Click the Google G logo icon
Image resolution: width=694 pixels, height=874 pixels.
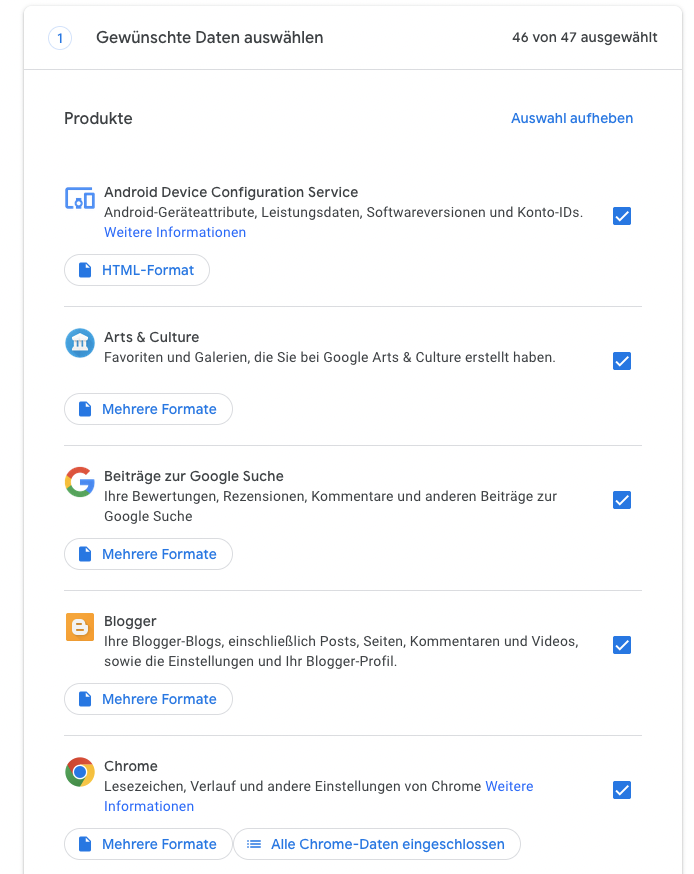(x=80, y=482)
